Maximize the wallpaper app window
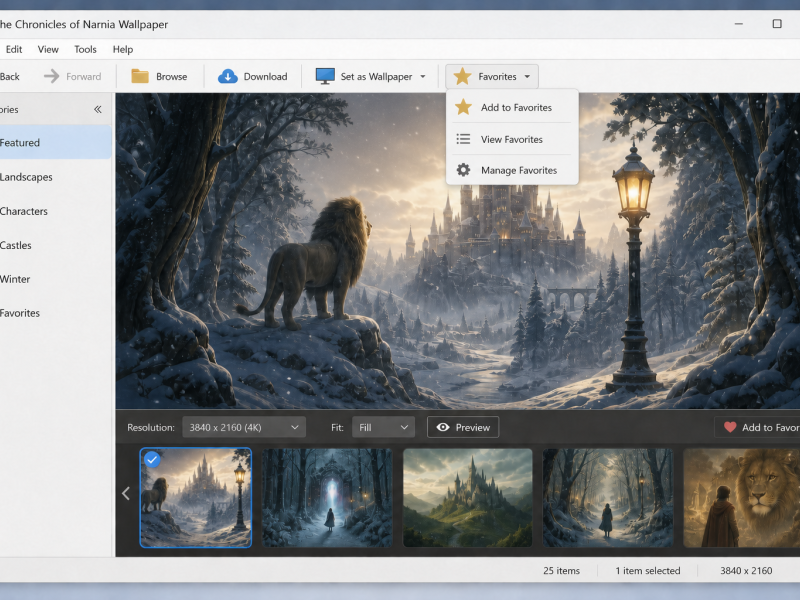The image size is (800, 600). (x=777, y=24)
